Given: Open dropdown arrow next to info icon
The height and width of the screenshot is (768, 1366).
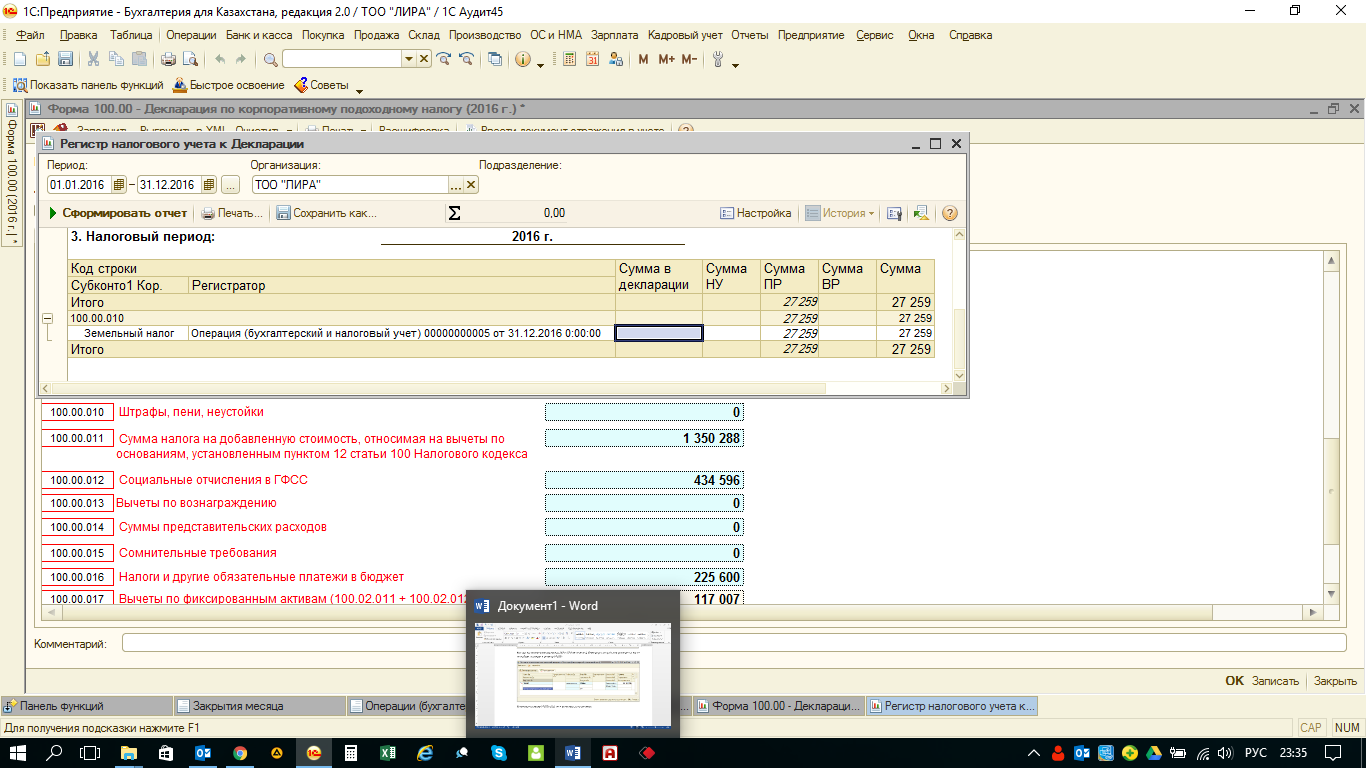Looking at the screenshot, I should [x=540, y=64].
